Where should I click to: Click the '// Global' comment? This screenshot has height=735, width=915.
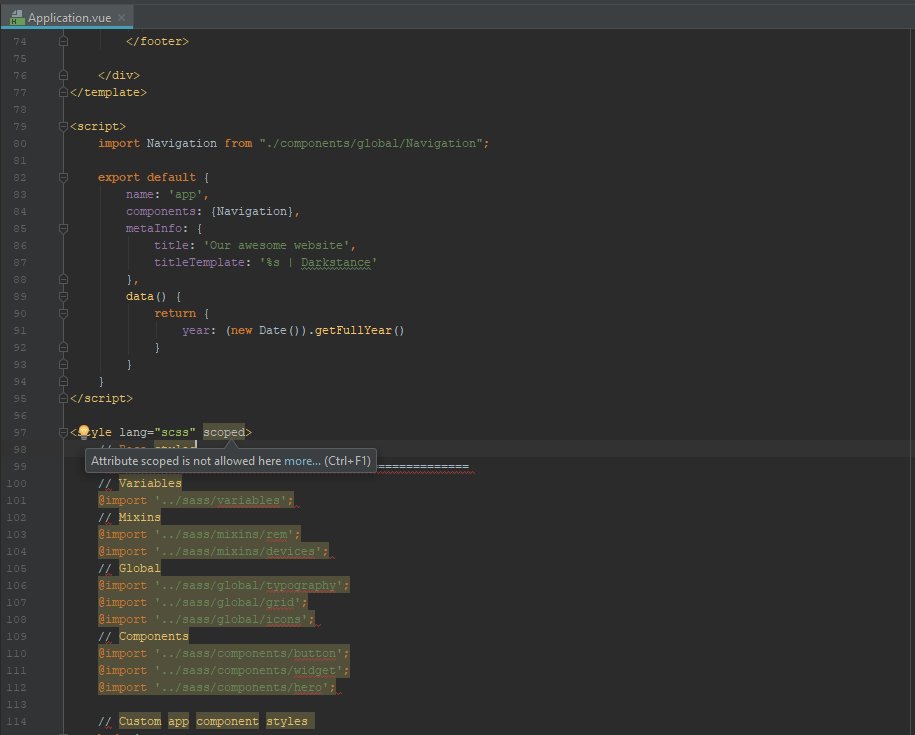tap(130, 568)
